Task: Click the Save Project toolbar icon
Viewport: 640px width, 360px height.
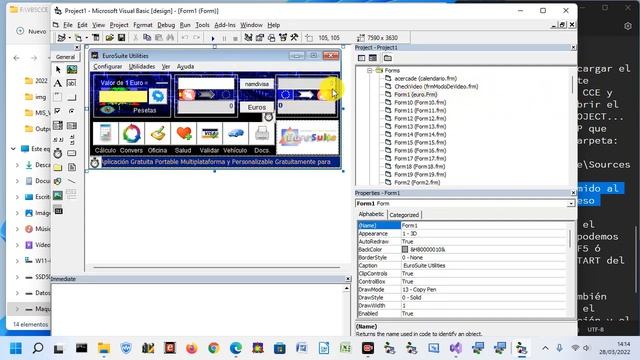Action: pyautogui.click(x=121, y=38)
